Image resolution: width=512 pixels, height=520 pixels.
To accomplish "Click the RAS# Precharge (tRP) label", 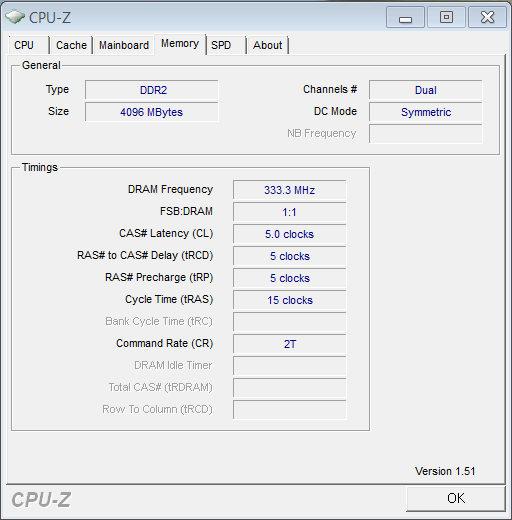I will (159, 277).
